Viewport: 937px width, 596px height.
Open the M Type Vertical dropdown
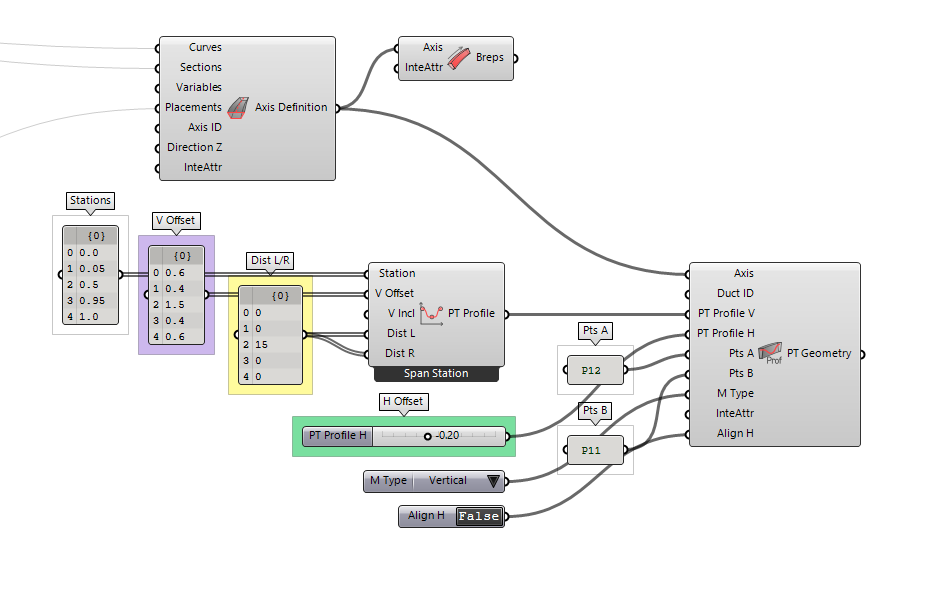pos(448,481)
